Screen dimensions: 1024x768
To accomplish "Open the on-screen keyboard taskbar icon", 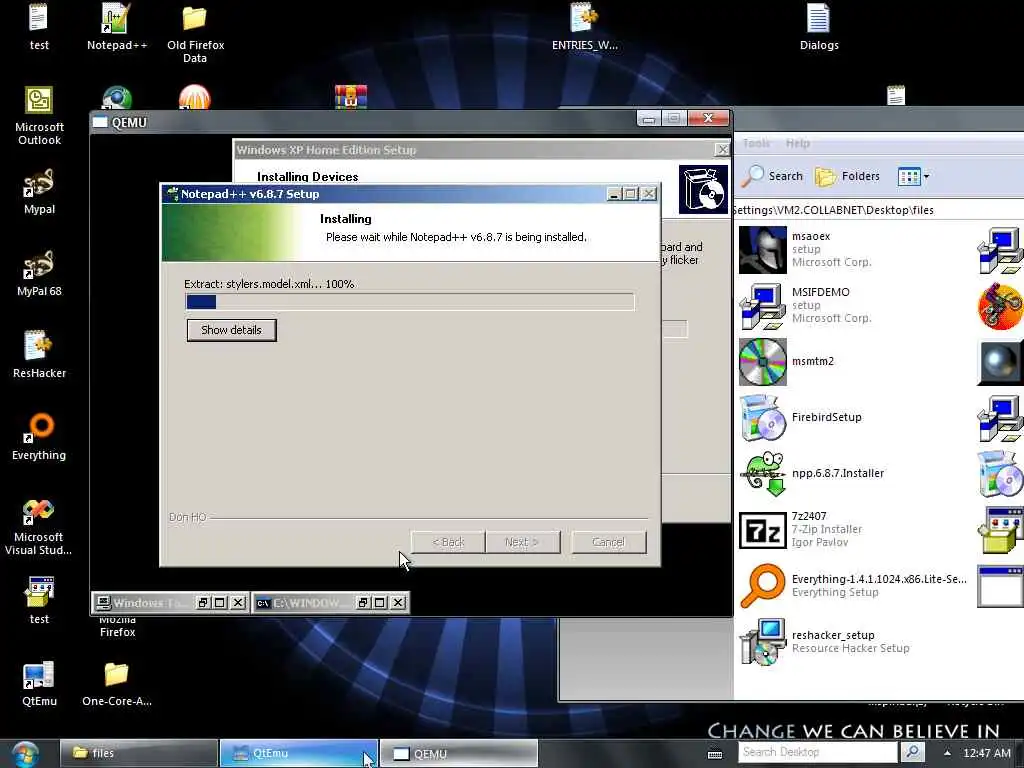I will coord(715,754).
